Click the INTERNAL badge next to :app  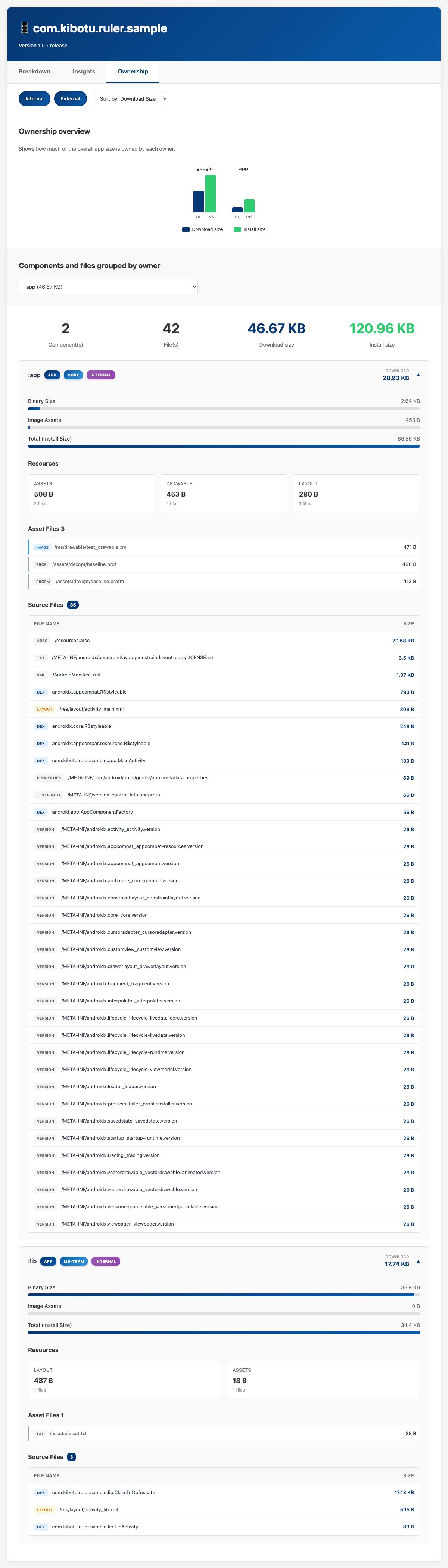coord(101,375)
